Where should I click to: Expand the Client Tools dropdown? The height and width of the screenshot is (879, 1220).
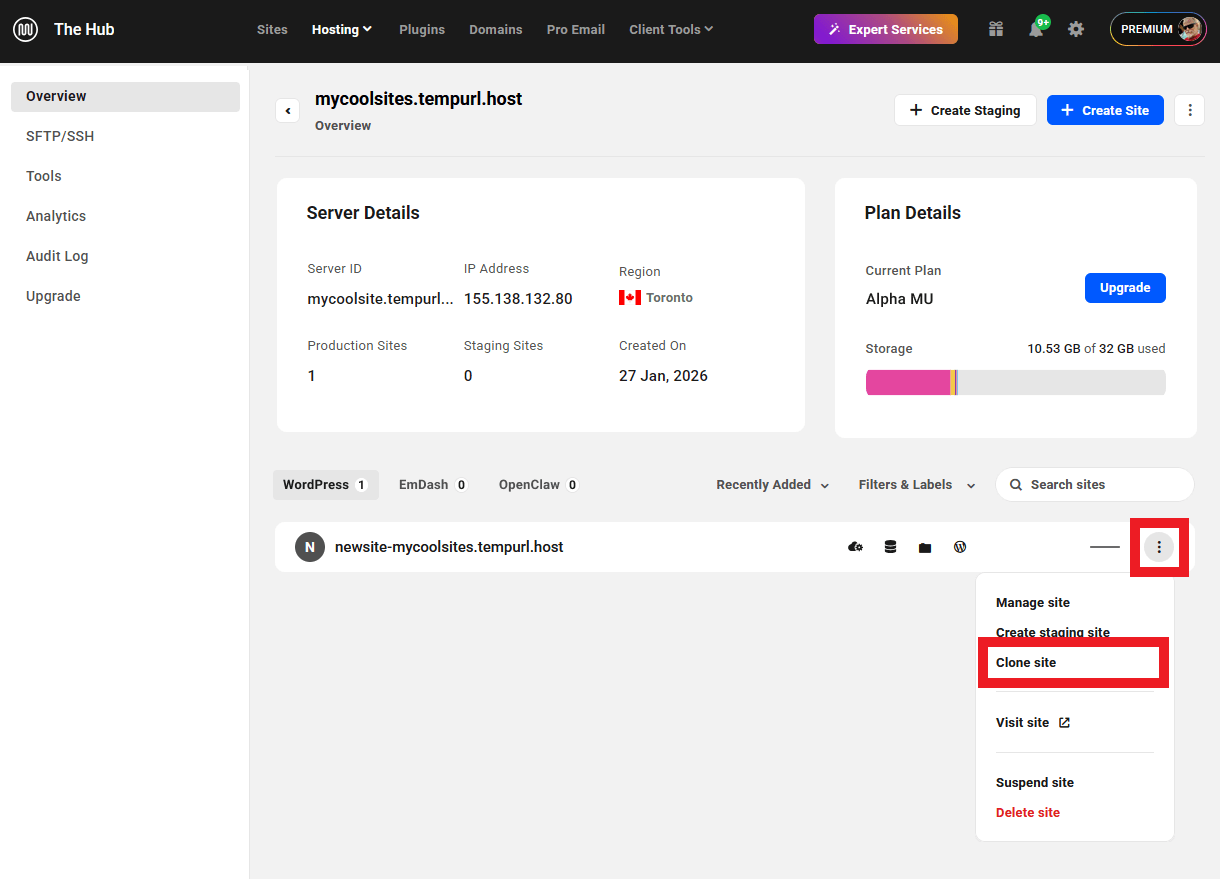coord(671,29)
